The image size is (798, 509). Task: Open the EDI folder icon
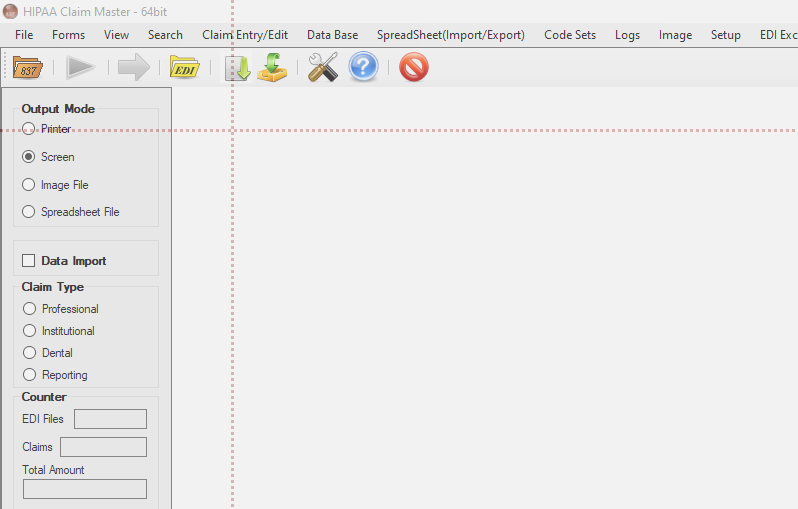184,67
